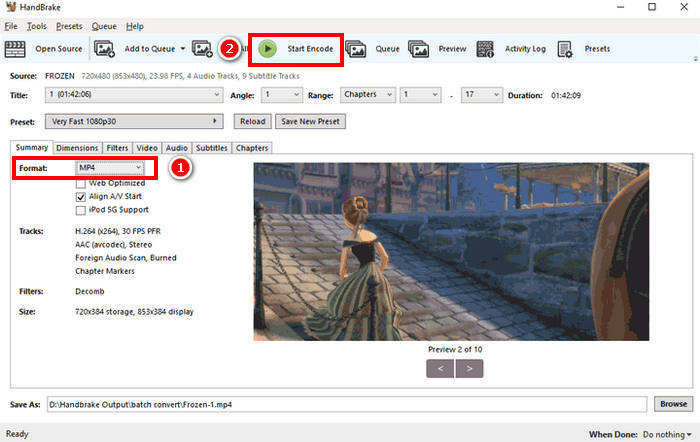Viewport: 700px width, 442px height.
Task: Click the Add to Queue icon
Action: [x=104, y=48]
